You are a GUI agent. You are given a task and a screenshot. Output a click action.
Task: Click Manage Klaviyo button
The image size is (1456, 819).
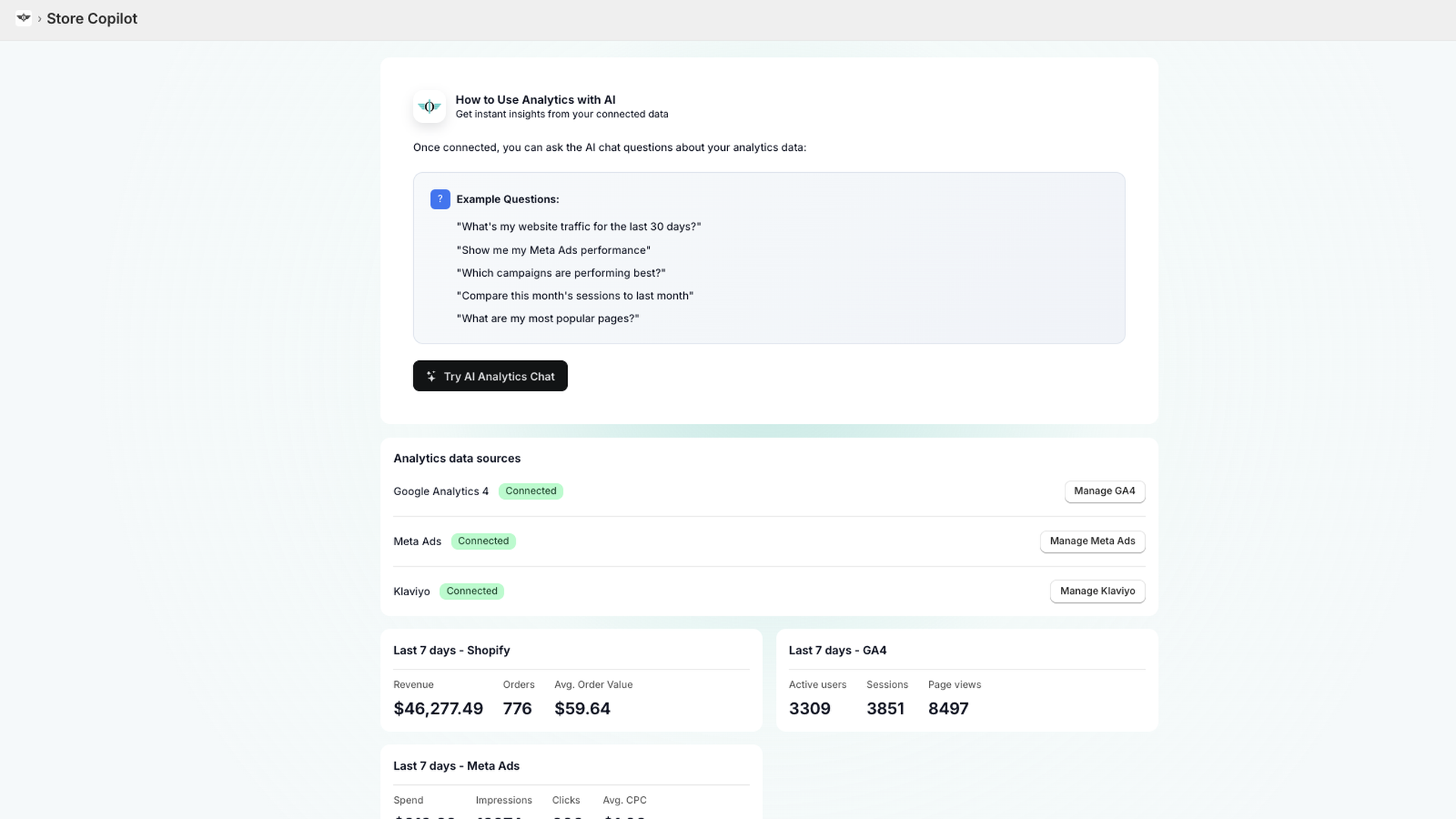[1097, 591]
